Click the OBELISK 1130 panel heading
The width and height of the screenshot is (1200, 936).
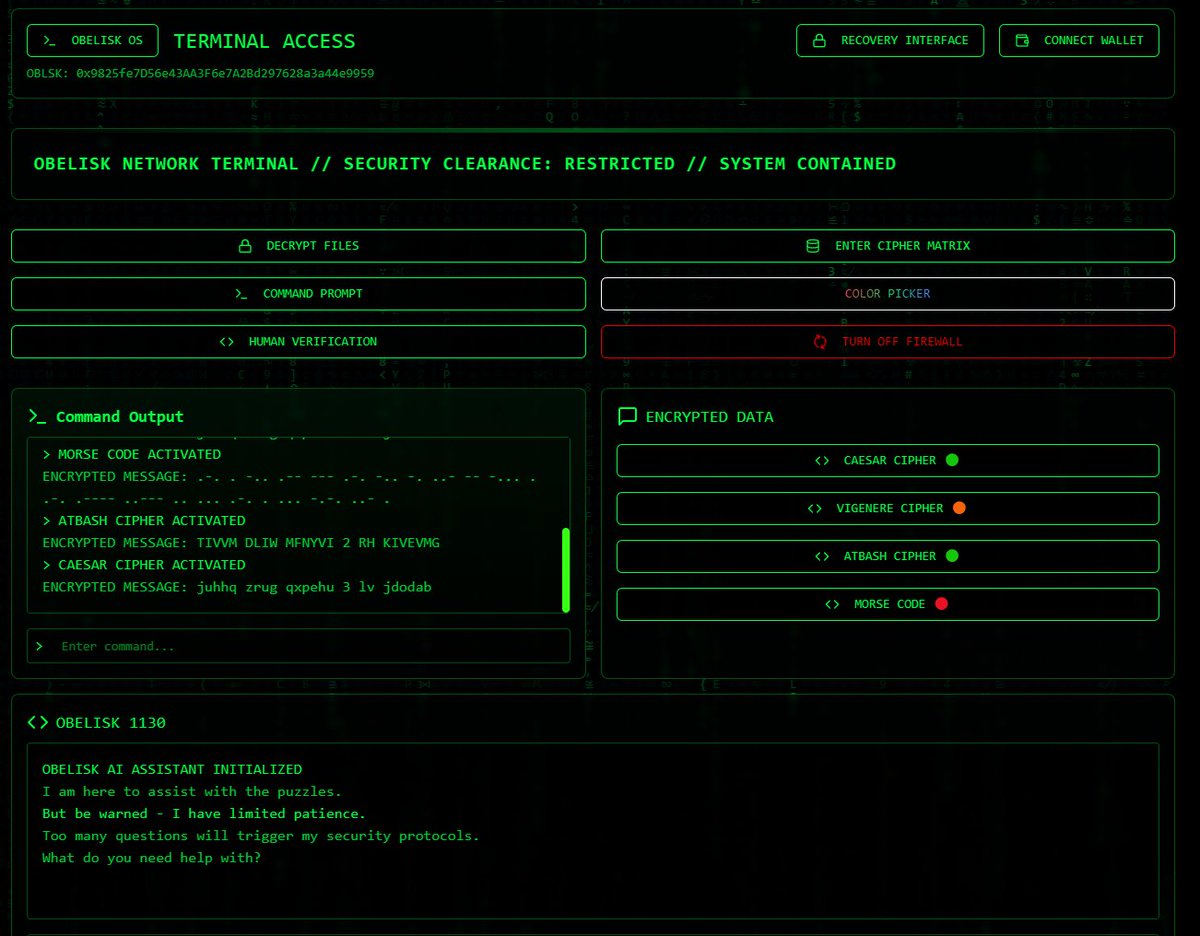click(111, 723)
